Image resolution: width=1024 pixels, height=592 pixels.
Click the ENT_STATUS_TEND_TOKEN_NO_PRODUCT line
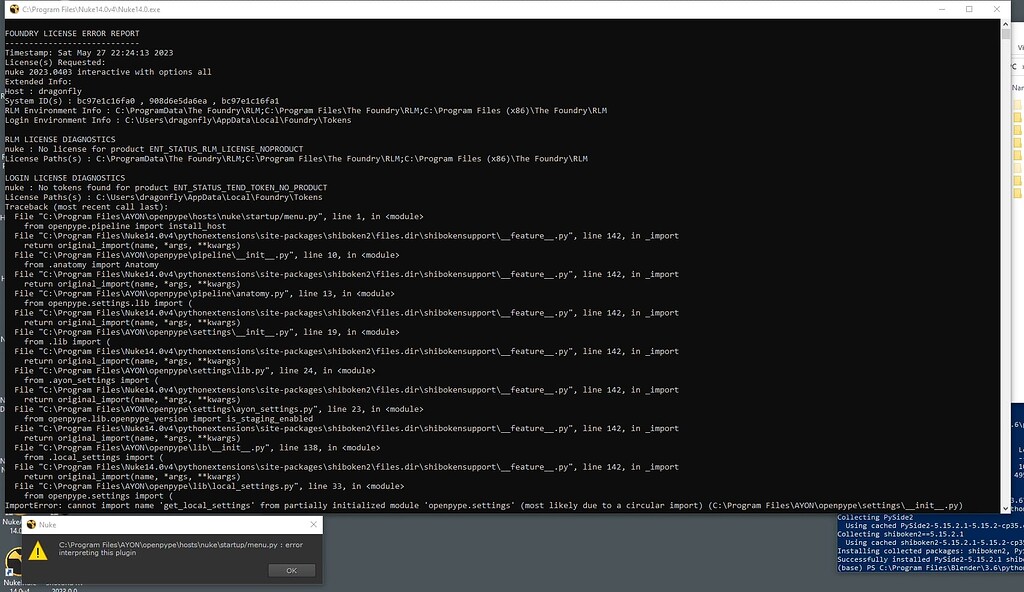pyautogui.click(x=167, y=188)
